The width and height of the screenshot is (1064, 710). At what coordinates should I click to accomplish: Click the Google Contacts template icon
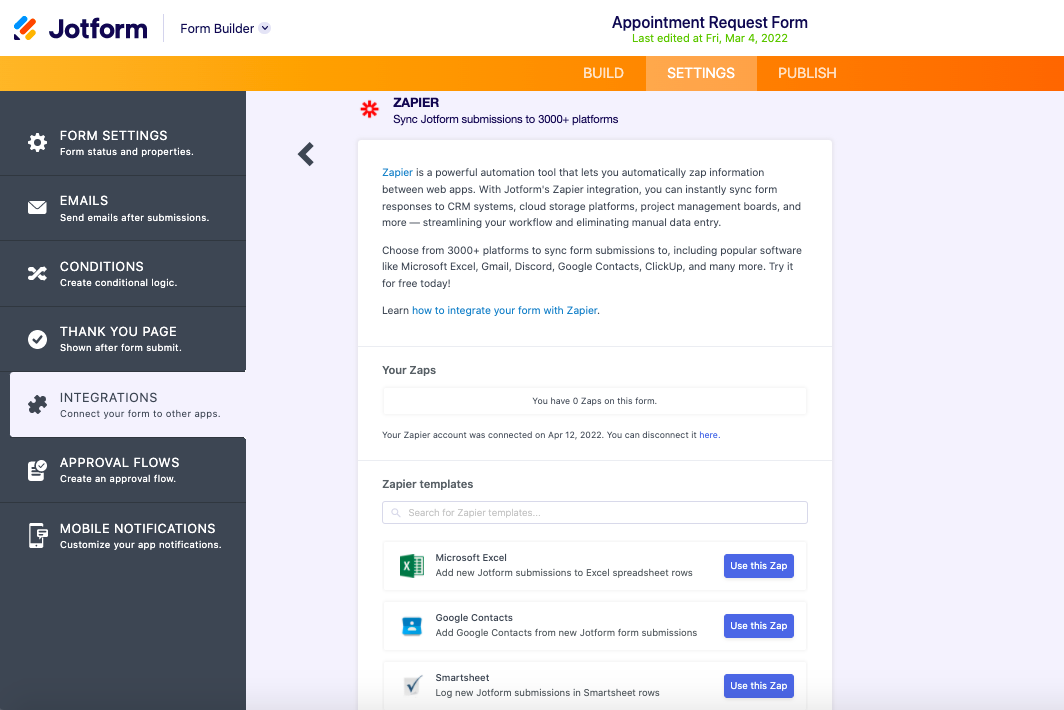pos(412,626)
